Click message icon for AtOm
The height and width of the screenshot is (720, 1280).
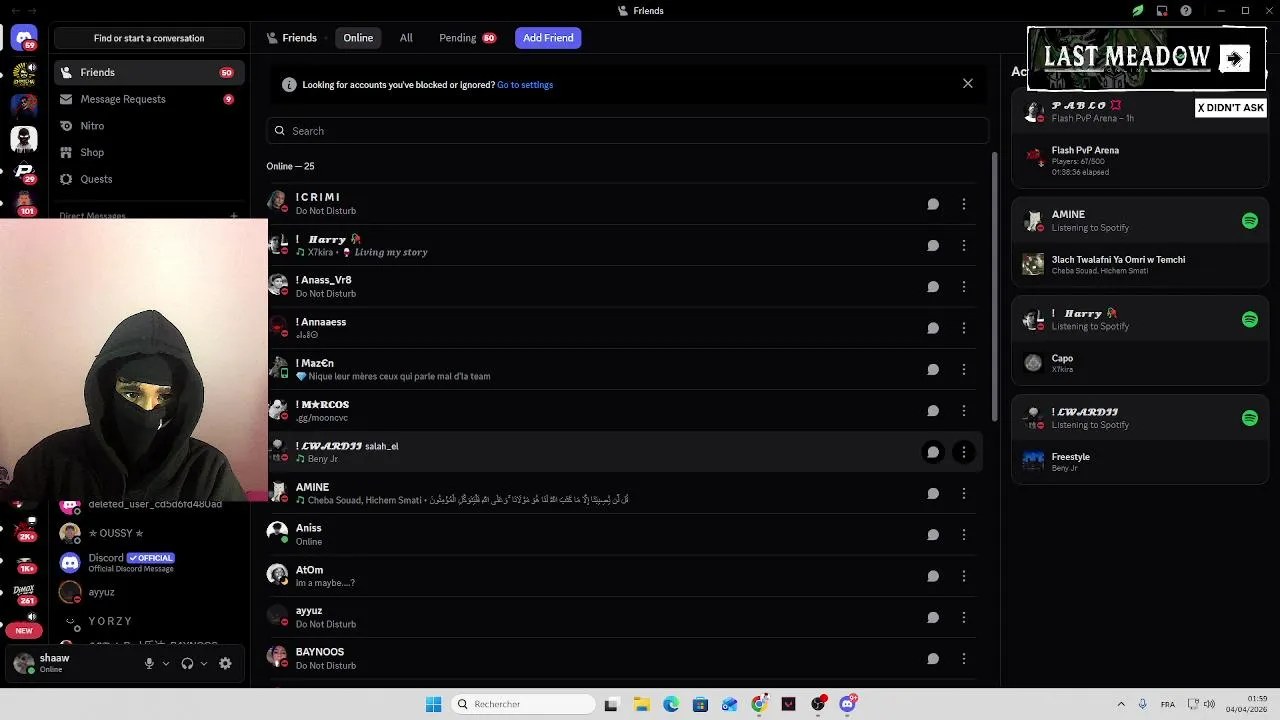click(933, 576)
